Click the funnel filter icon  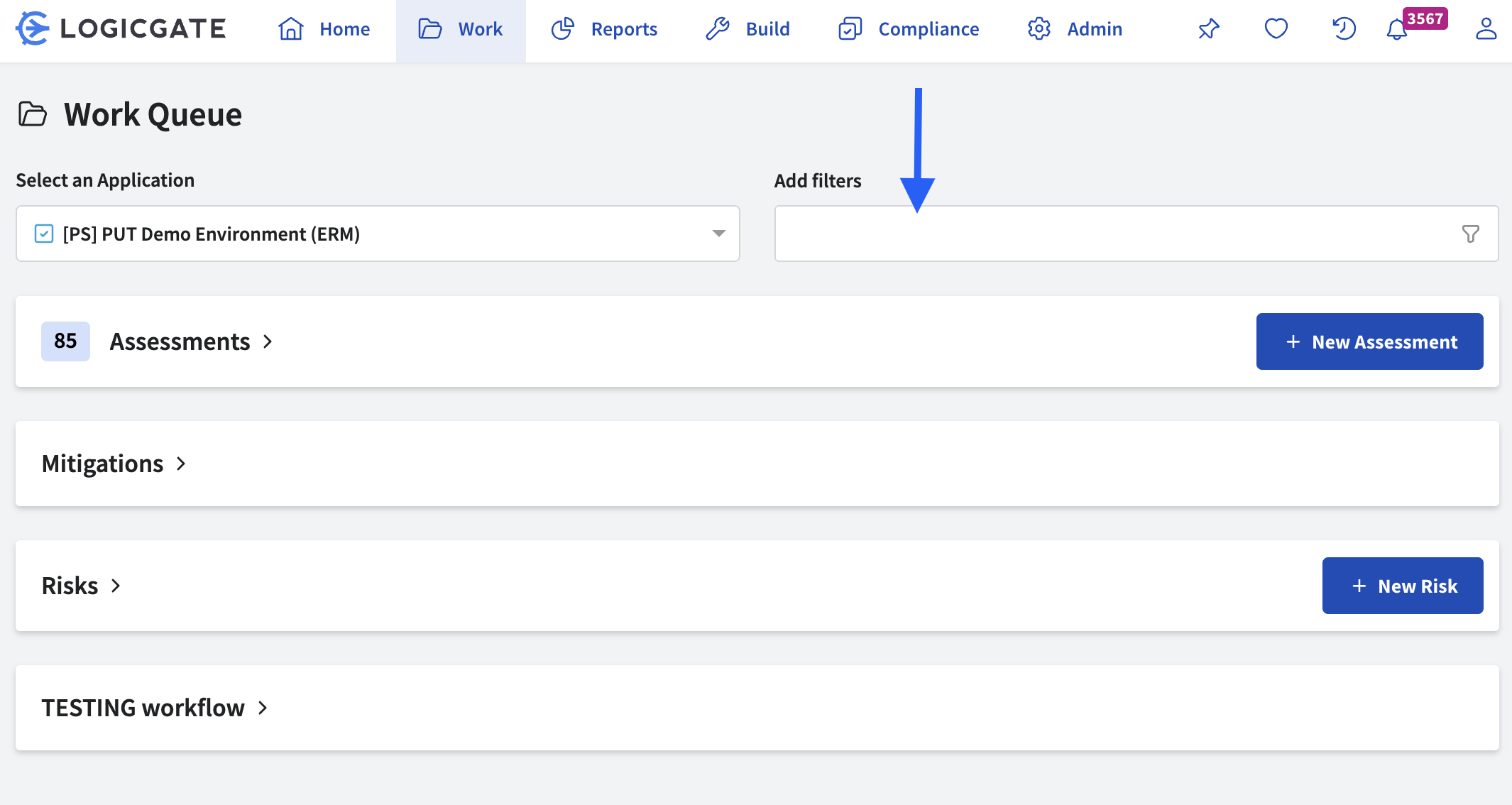coord(1470,234)
